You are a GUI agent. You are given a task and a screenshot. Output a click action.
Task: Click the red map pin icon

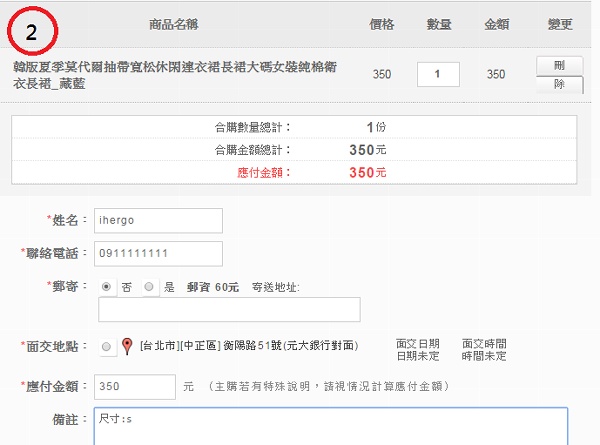pos(127,346)
